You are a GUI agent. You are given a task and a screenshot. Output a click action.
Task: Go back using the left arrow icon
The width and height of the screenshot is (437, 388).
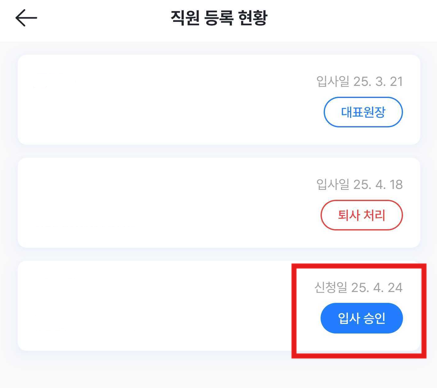(26, 18)
